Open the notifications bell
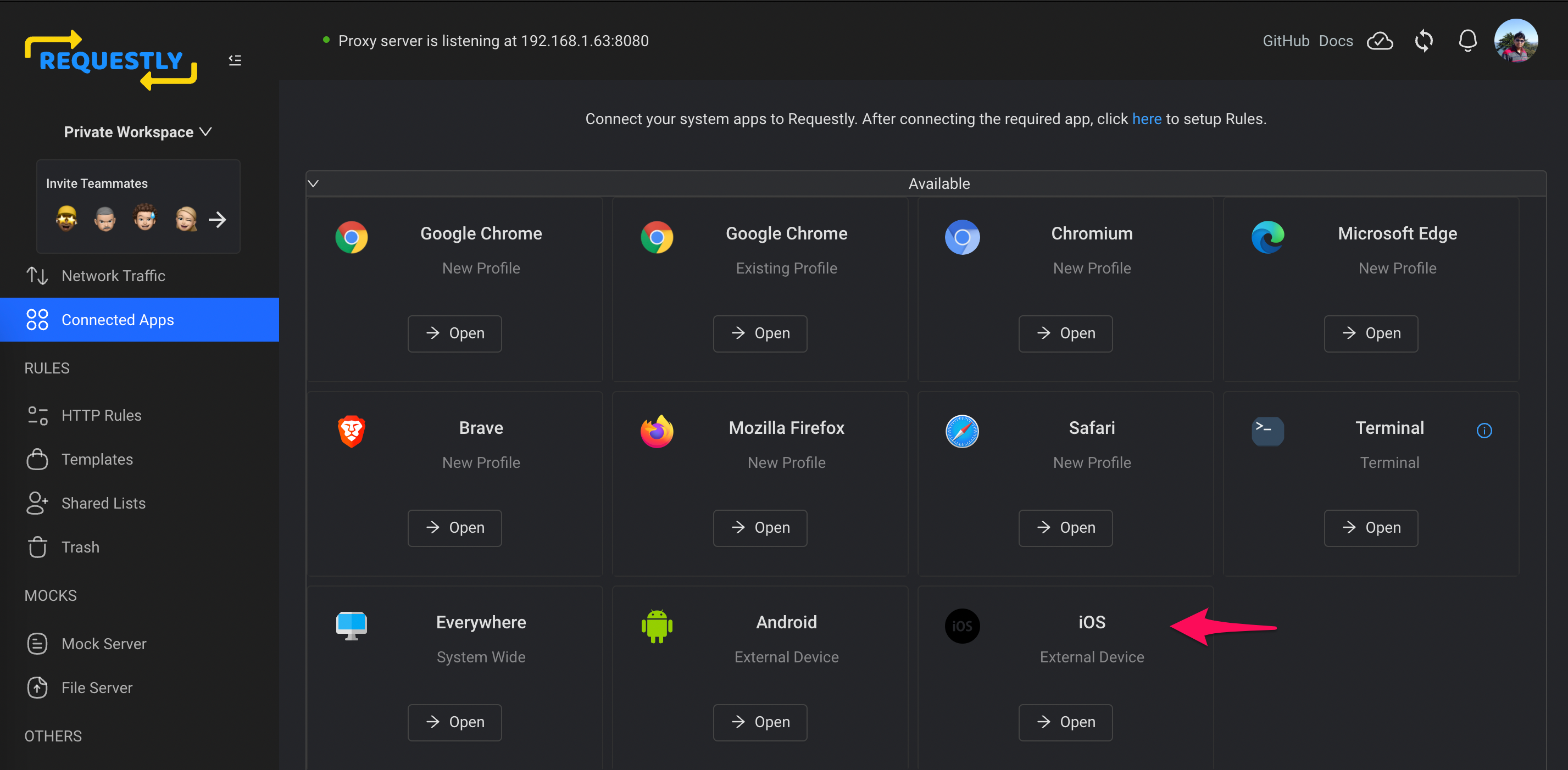Image resolution: width=1568 pixels, height=770 pixels. [1467, 41]
